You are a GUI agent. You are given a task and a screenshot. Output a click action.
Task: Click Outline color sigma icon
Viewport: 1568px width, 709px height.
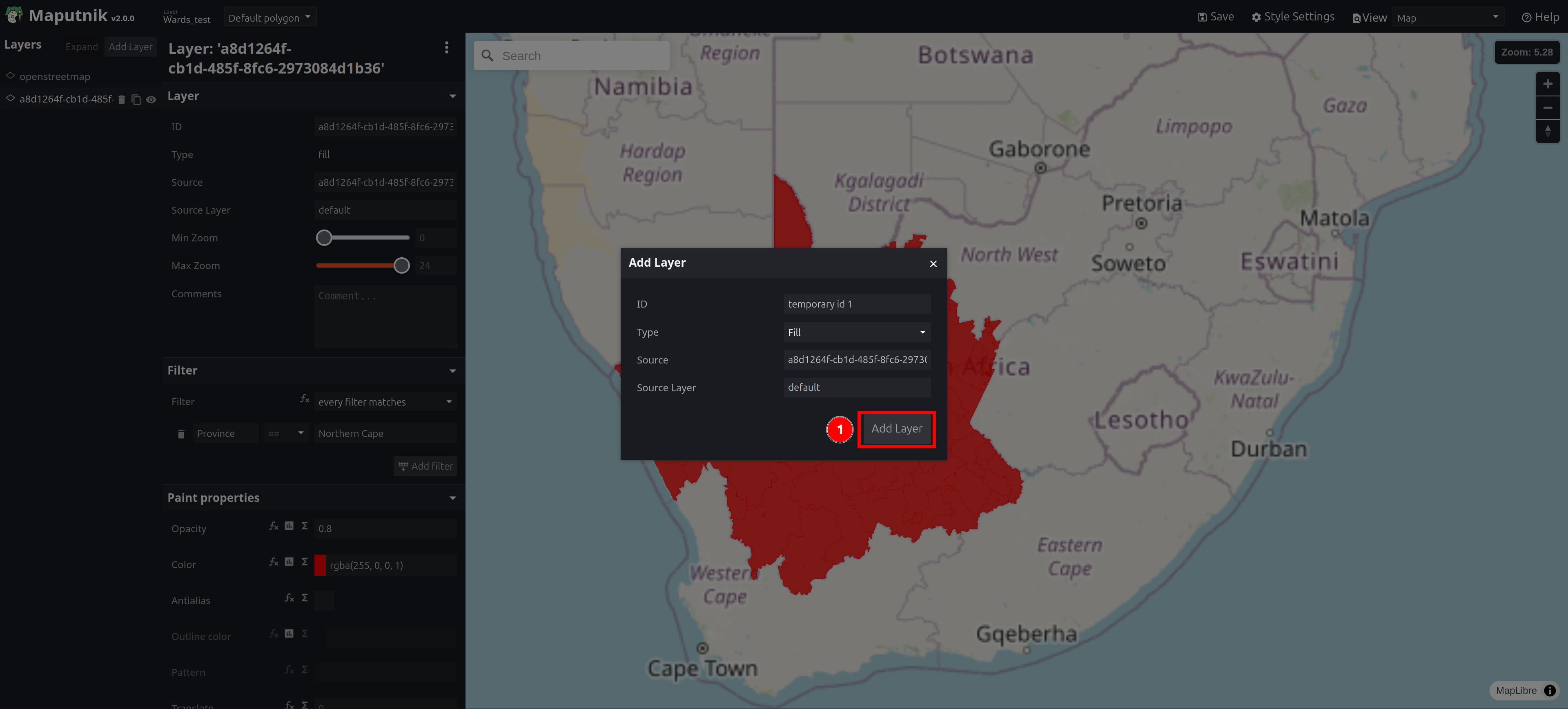pyautogui.click(x=304, y=633)
